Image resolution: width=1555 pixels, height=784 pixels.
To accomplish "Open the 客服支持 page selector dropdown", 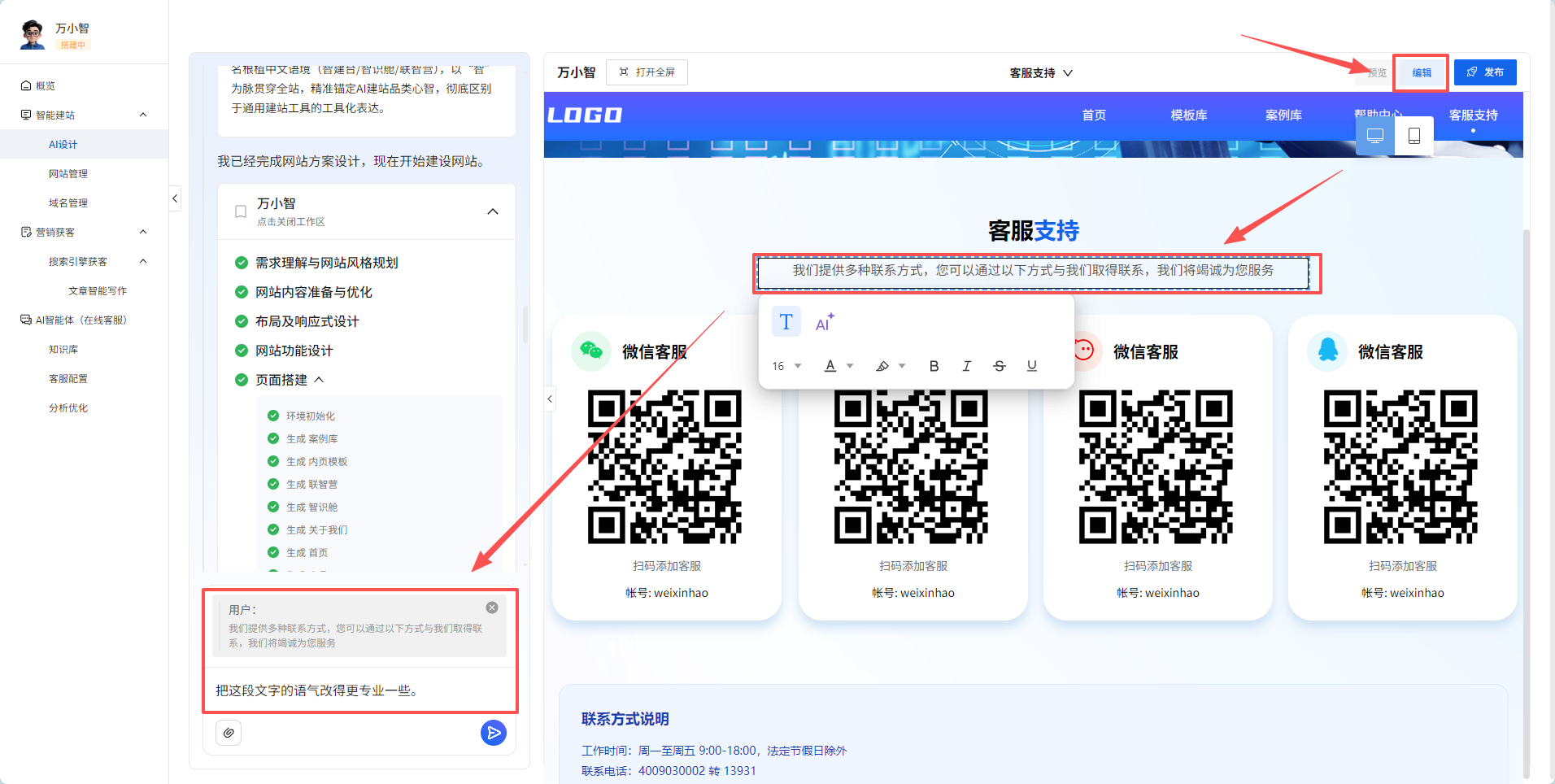I will [1040, 73].
